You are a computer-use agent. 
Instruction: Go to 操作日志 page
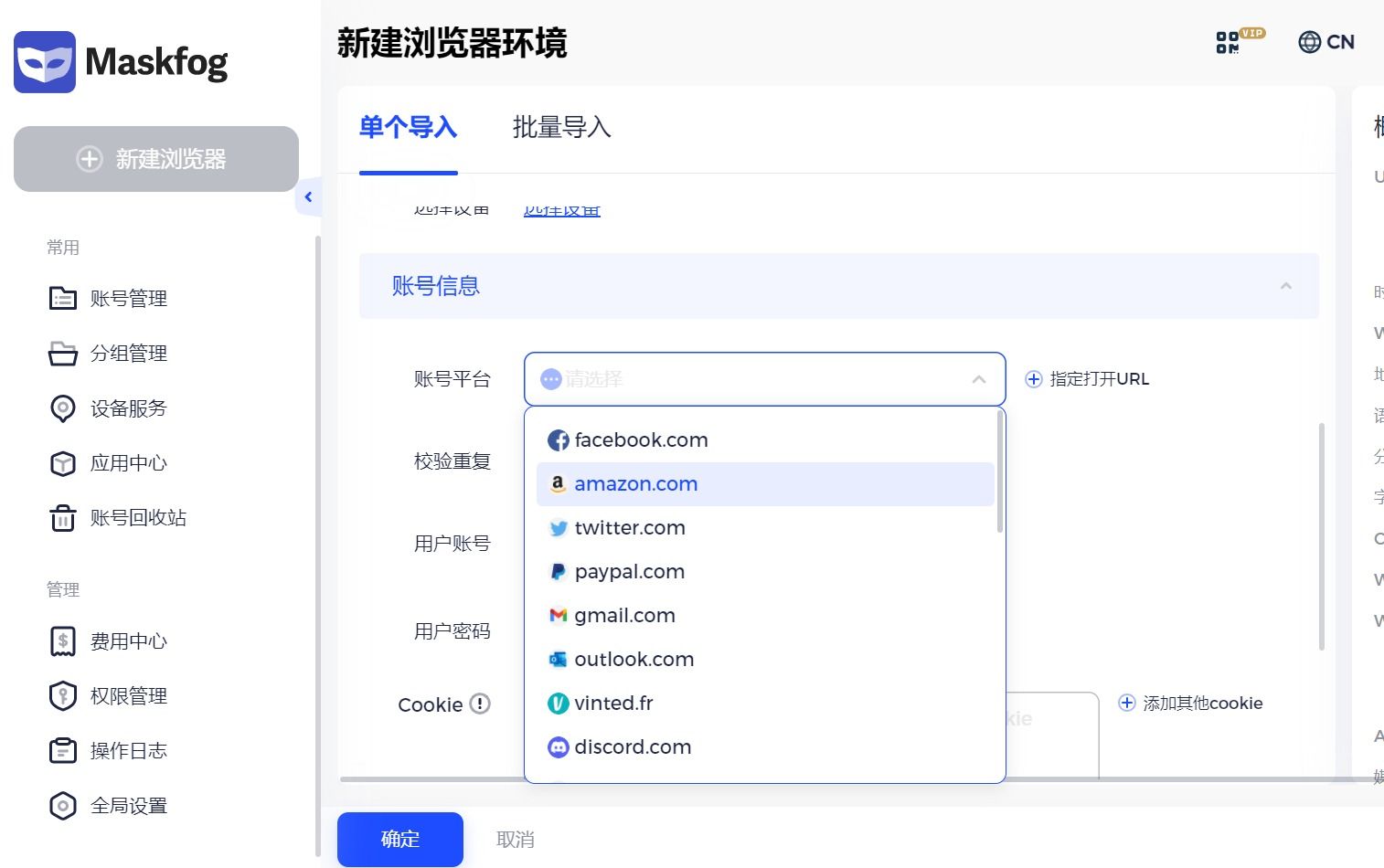[129, 751]
